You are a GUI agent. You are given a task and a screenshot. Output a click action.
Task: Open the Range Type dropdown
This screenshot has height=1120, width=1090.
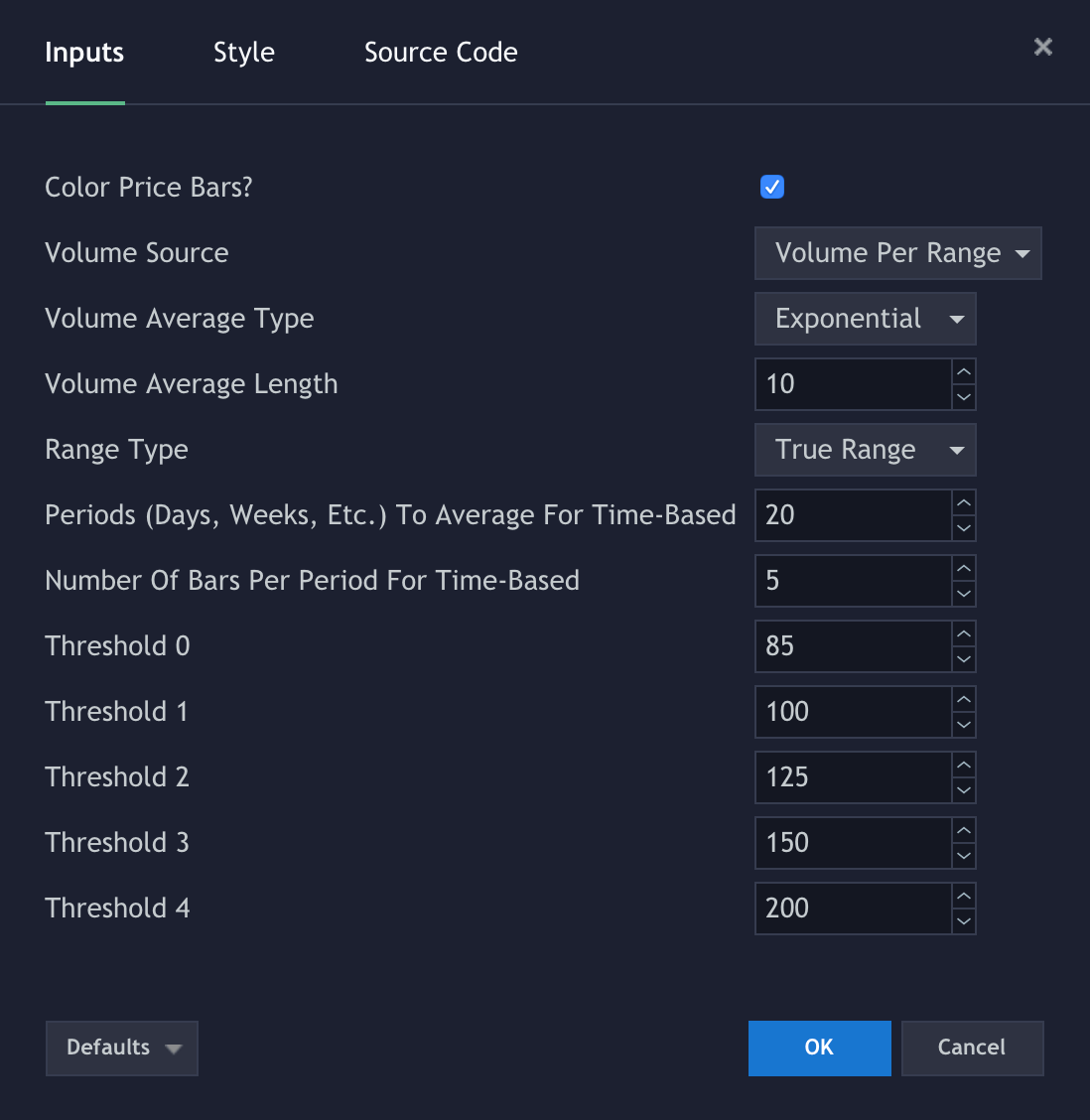[865, 450]
